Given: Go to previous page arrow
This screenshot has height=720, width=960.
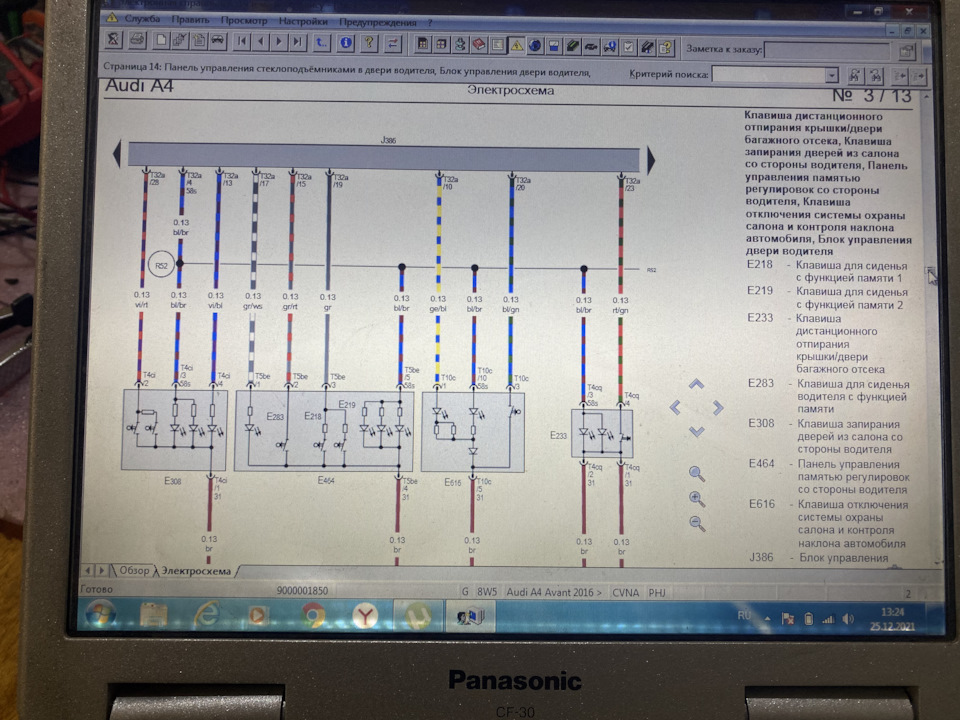Looking at the screenshot, I should [261, 42].
